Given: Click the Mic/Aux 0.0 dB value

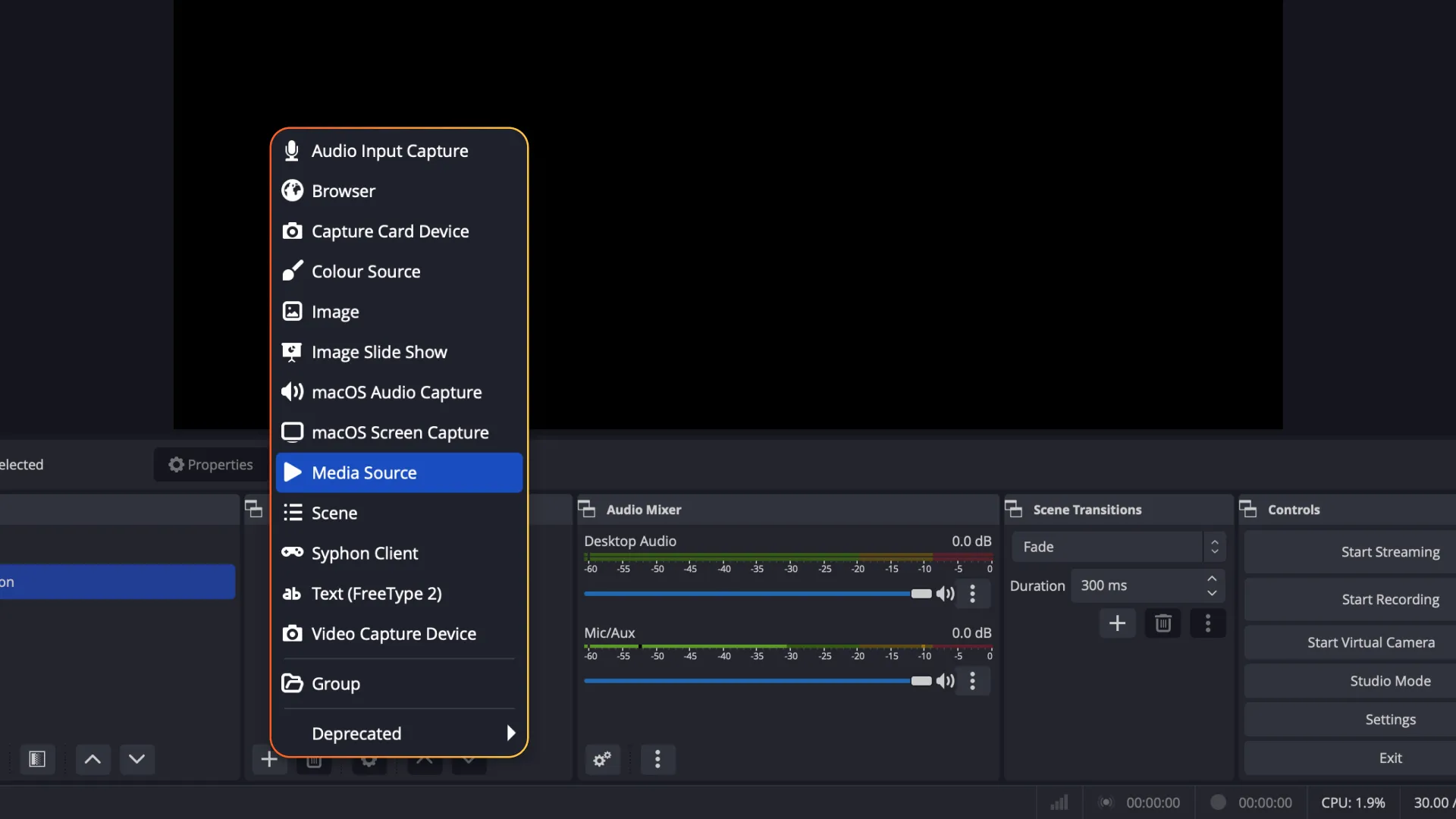Looking at the screenshot, I should tap(971, 632).
